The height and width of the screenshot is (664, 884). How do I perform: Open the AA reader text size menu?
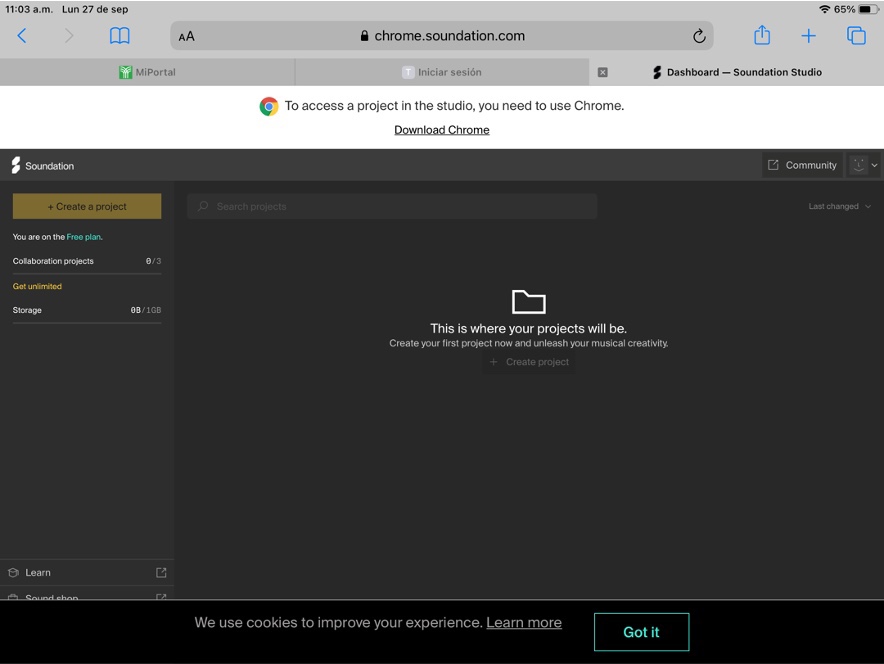click(187, 36)
